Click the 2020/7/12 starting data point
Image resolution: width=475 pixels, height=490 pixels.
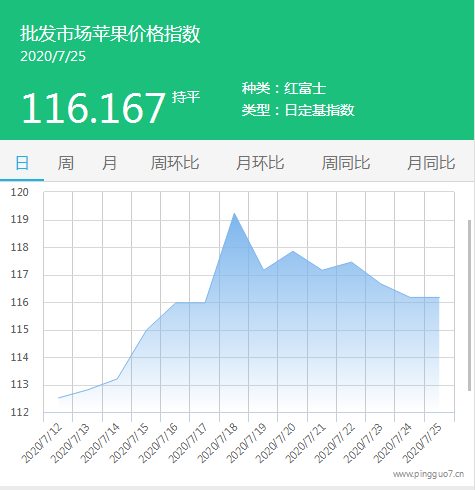59,398
